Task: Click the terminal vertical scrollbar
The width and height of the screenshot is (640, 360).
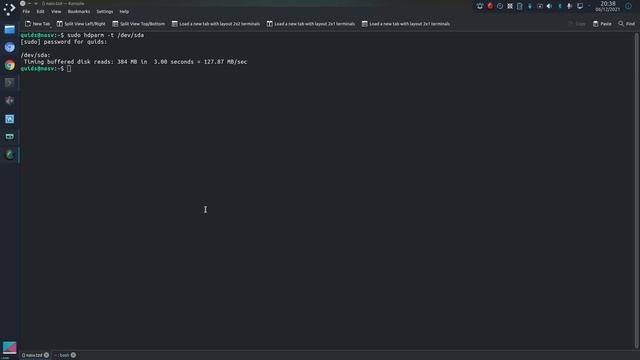Action: pos(636,190)
